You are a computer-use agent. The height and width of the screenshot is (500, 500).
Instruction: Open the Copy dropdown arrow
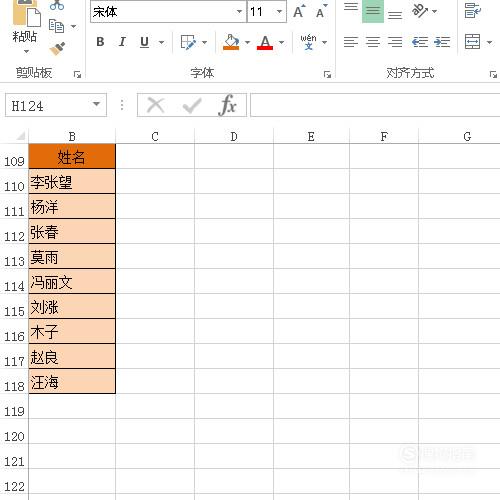(x=74, y=26)
